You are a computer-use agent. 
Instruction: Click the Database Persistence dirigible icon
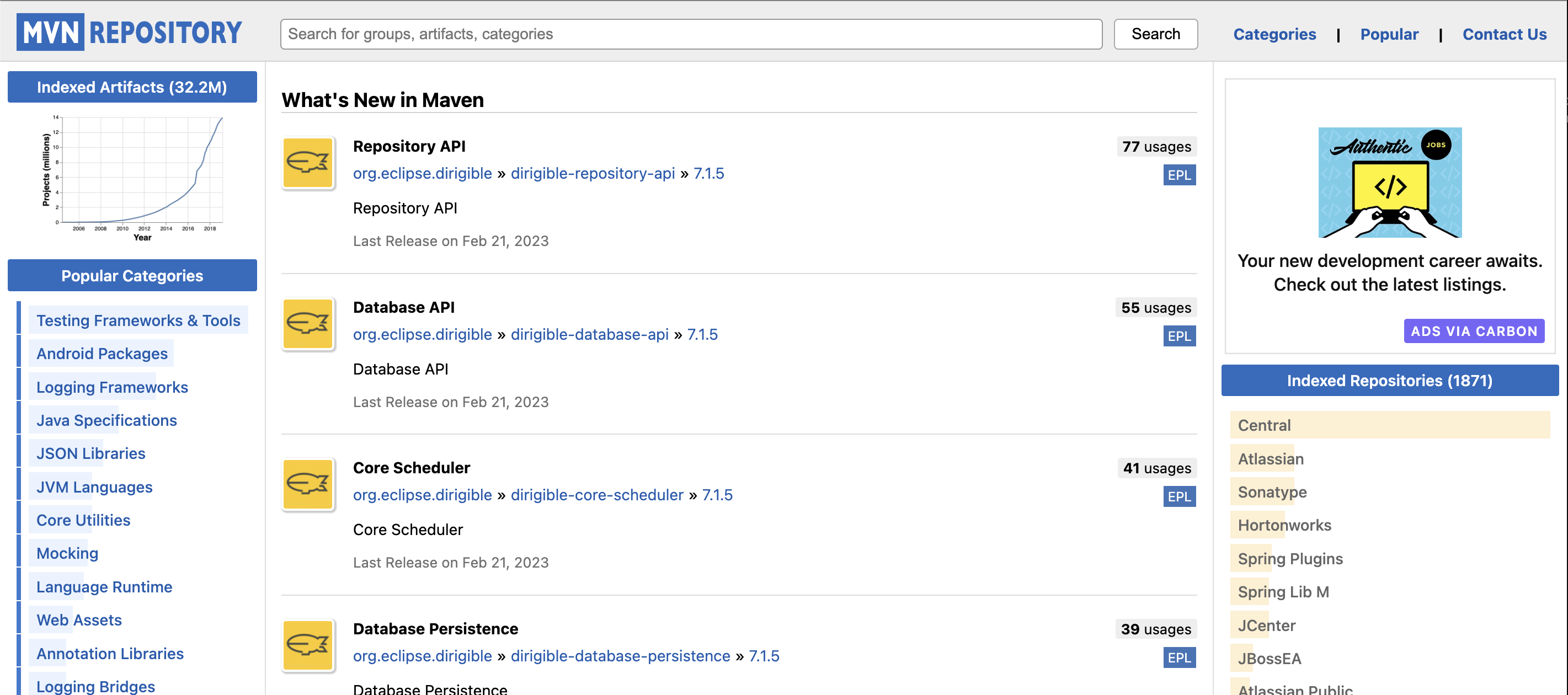click(x=308, y=644)
